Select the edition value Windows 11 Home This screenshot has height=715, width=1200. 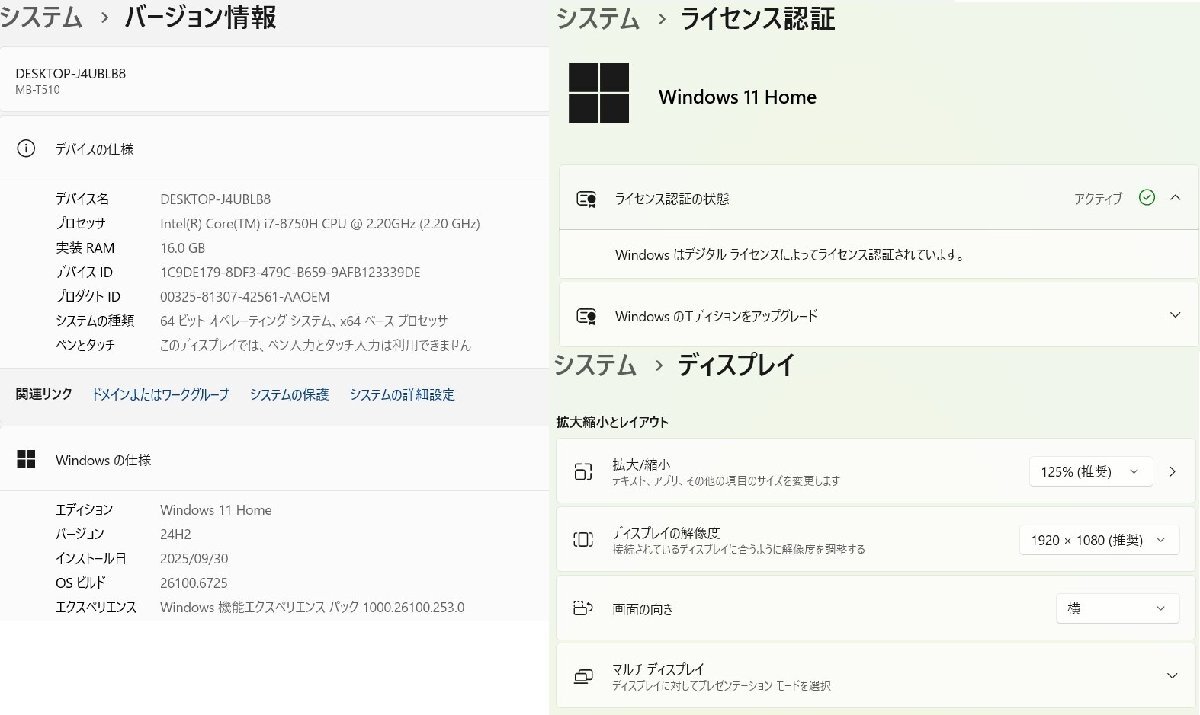[x=215, y=510]
